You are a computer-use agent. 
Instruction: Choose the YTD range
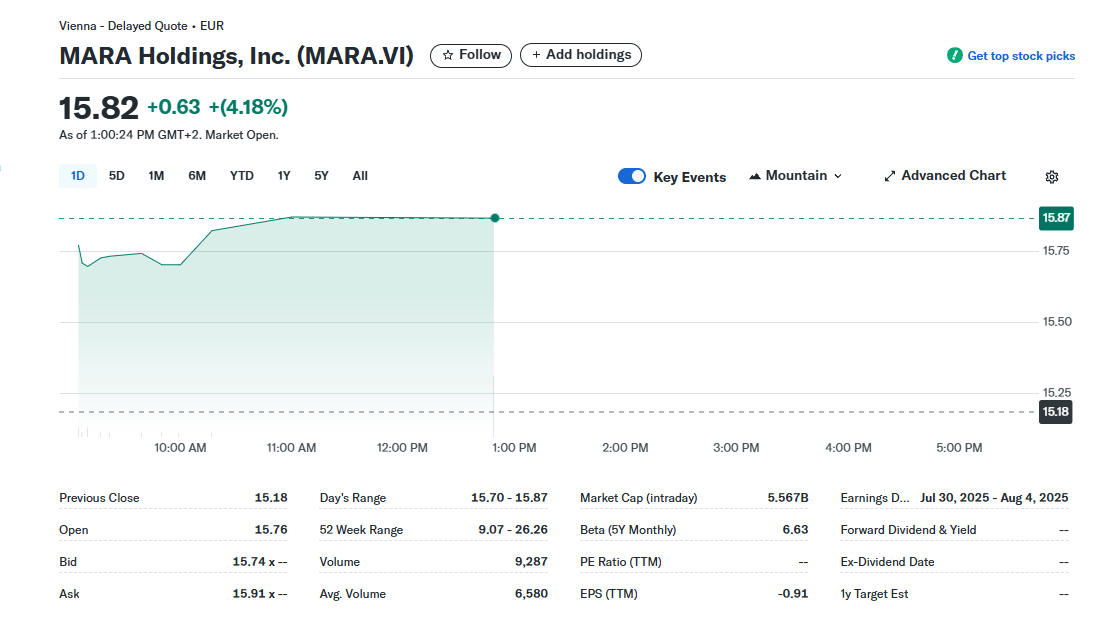coord(242,176)
